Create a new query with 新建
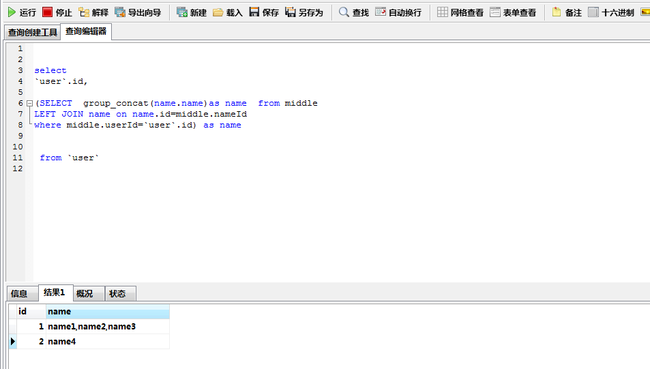The width and height of the screenshot is (650, 369). 191,12
